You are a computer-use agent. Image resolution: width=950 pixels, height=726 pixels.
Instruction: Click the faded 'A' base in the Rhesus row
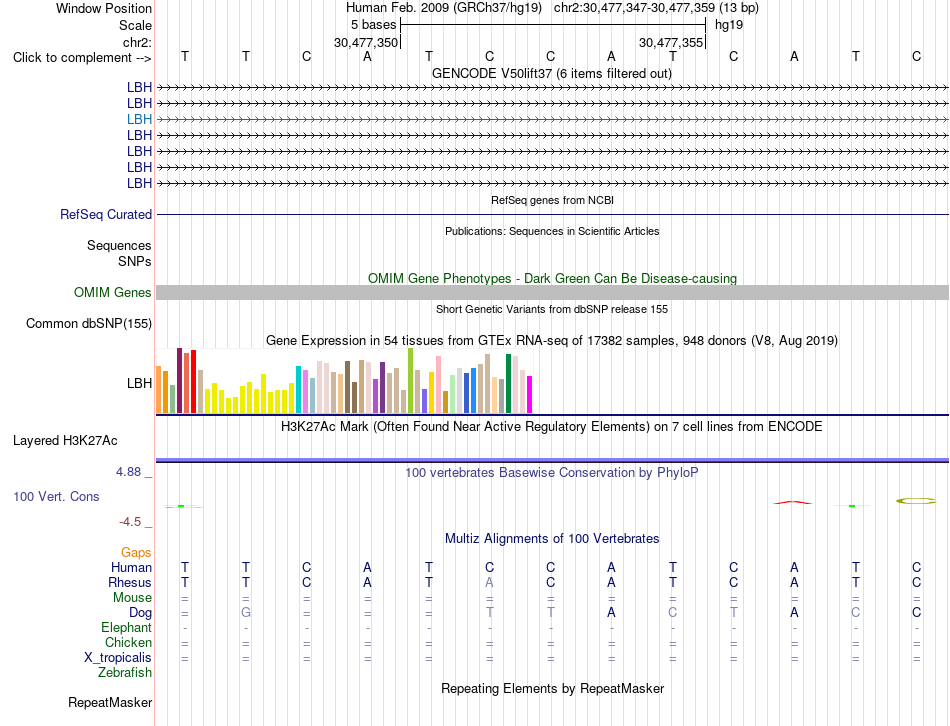click(x=490, y=582)
